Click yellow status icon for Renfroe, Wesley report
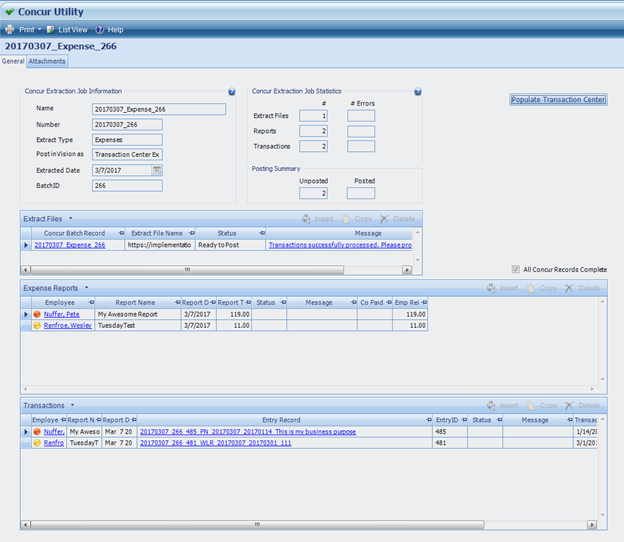This screenshot has height=542, width=624. pos(37,325)
